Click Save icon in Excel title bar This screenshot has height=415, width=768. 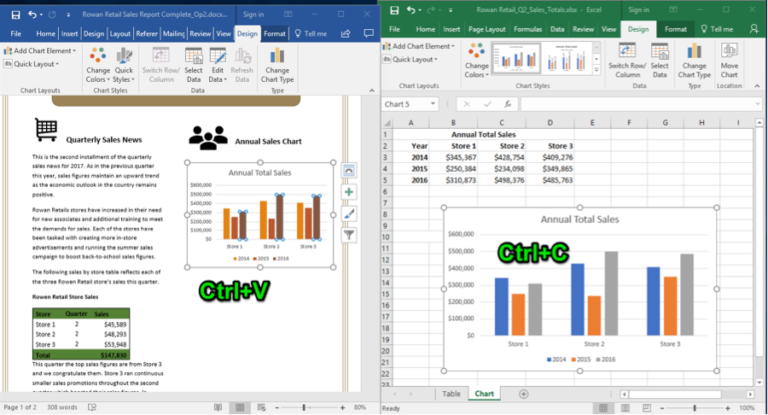[x=394, y=10]
